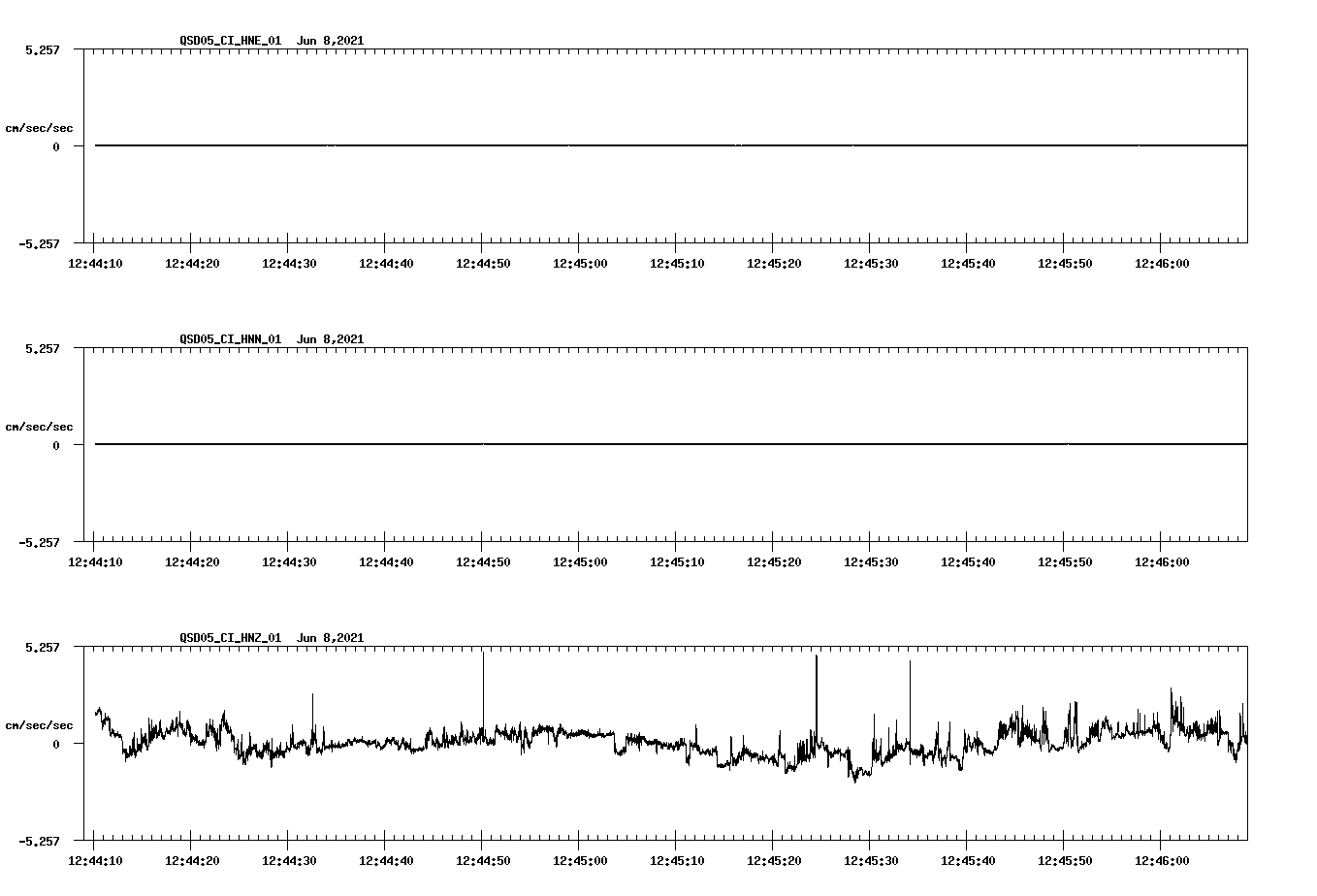Click 12:46:00 time label under HNE plot
This screenshot has width=1317, height=896.
click(1162, 263)
